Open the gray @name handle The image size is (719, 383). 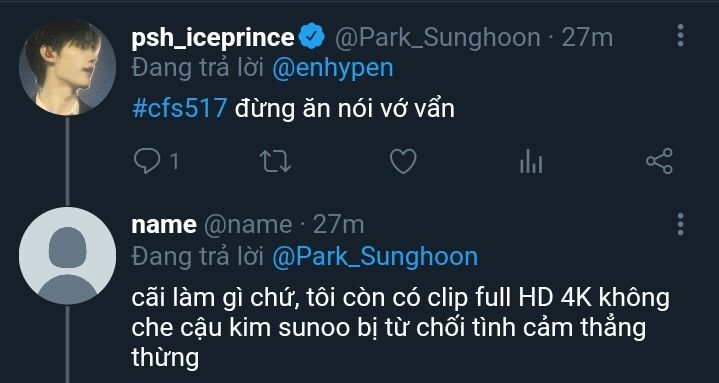click(248, 225)
